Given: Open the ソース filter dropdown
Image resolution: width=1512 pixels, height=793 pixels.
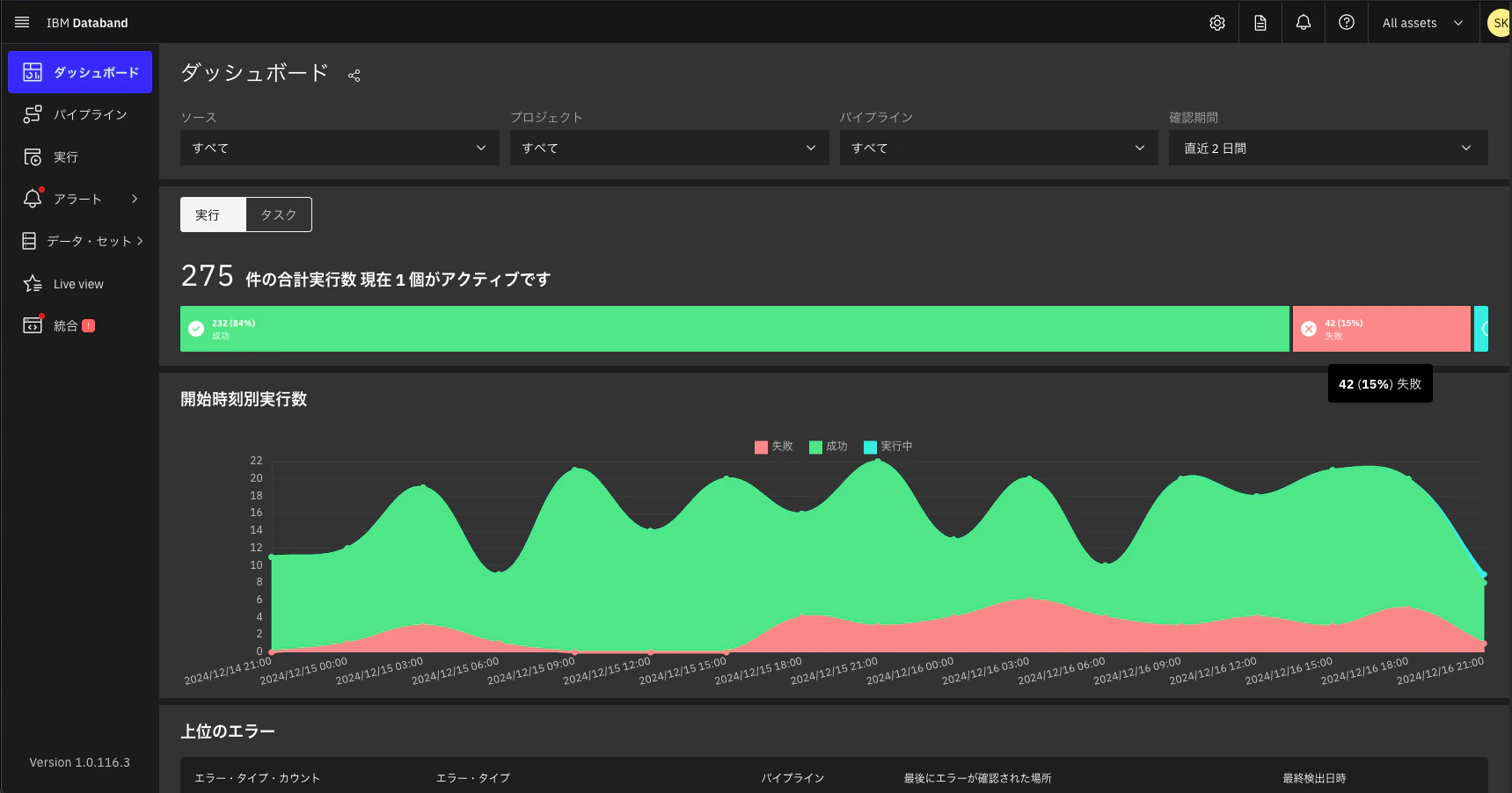Looking at the screenshot, I should [x=340, y=148].
